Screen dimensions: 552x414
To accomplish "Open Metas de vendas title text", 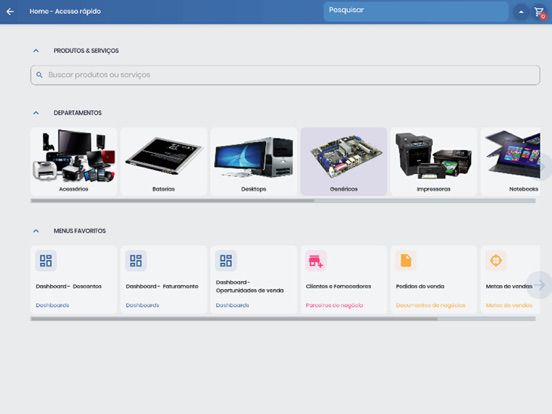I will 509,287.
